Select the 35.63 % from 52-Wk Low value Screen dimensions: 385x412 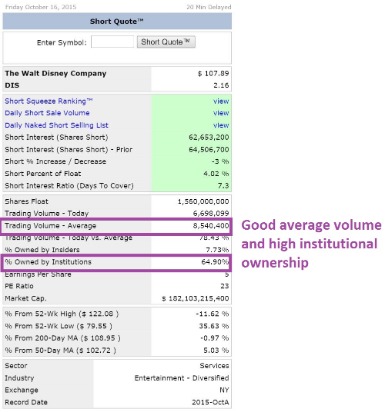214,326
